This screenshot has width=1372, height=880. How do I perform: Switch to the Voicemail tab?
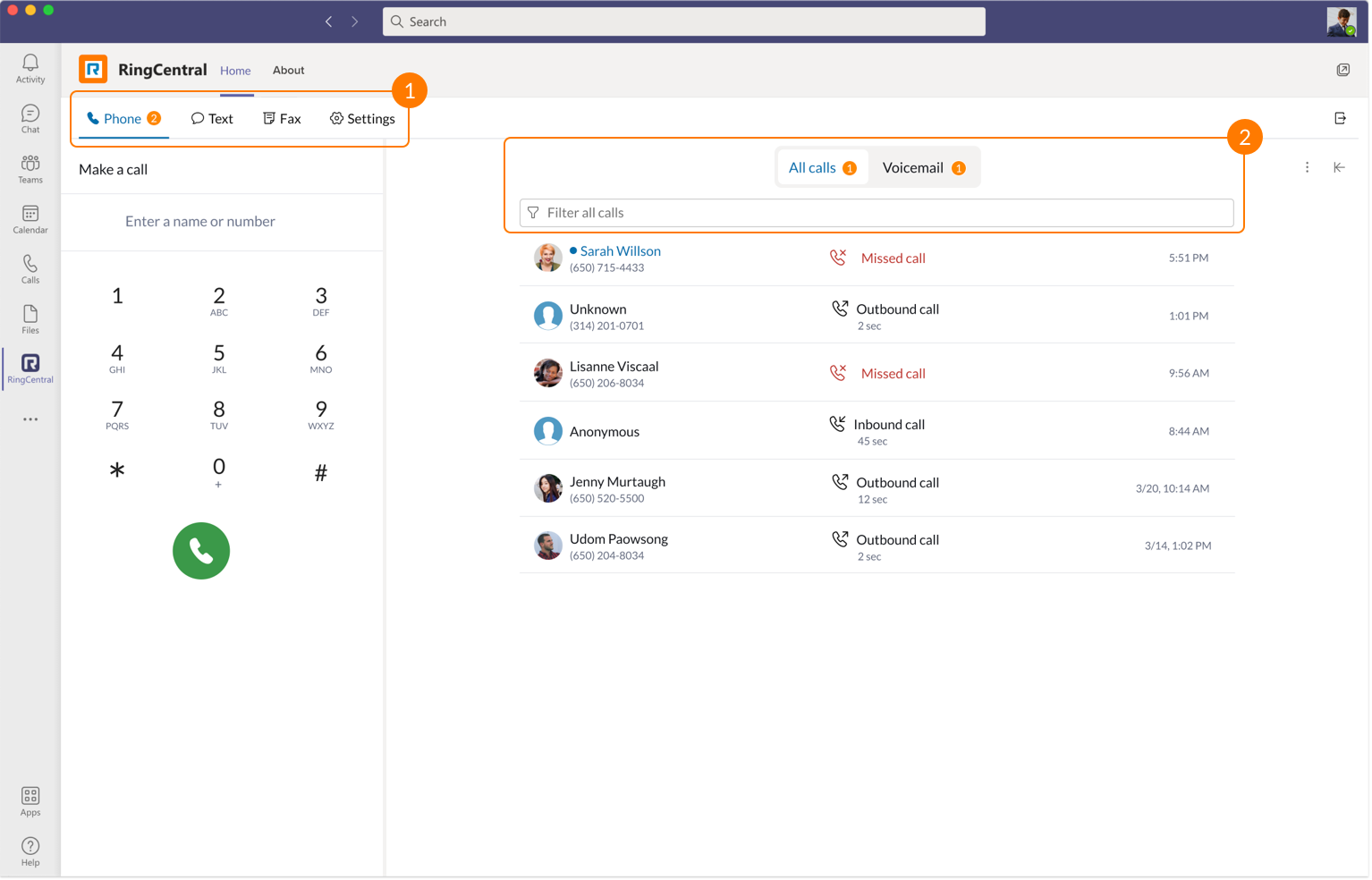click(923, 168)
